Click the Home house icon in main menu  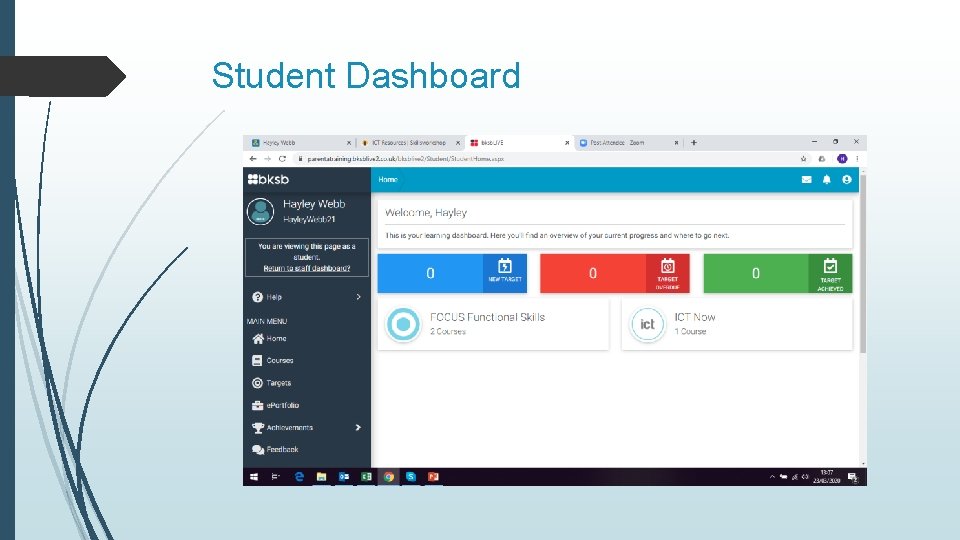click(258, 339)
